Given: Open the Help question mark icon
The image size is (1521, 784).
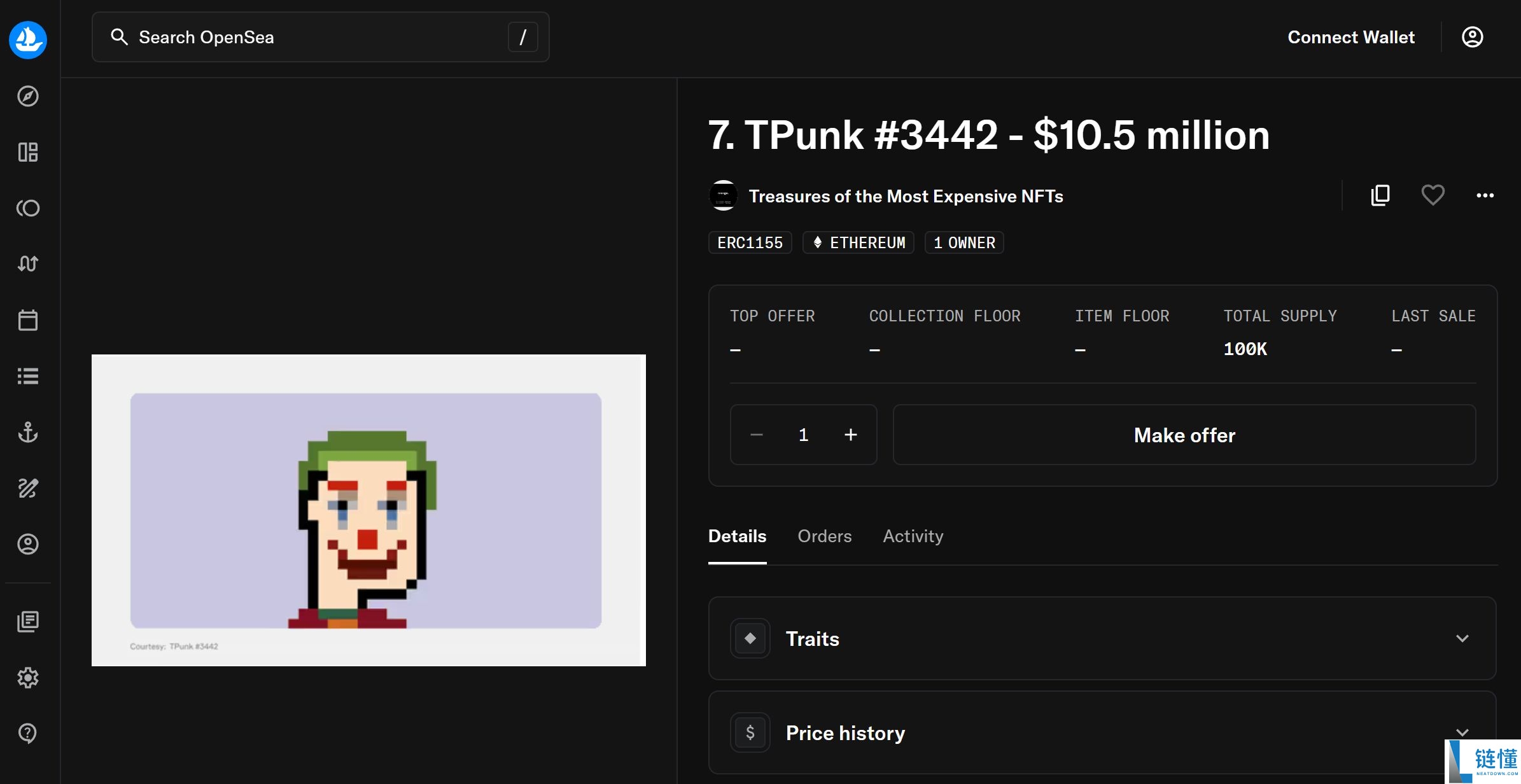Looking at the screenshot, I should pos(28,733).
